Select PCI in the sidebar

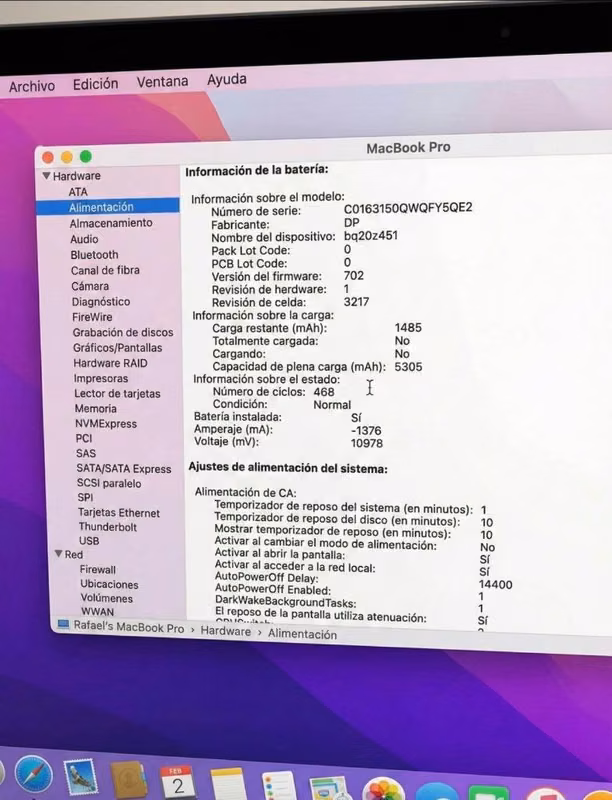point(84,438)
